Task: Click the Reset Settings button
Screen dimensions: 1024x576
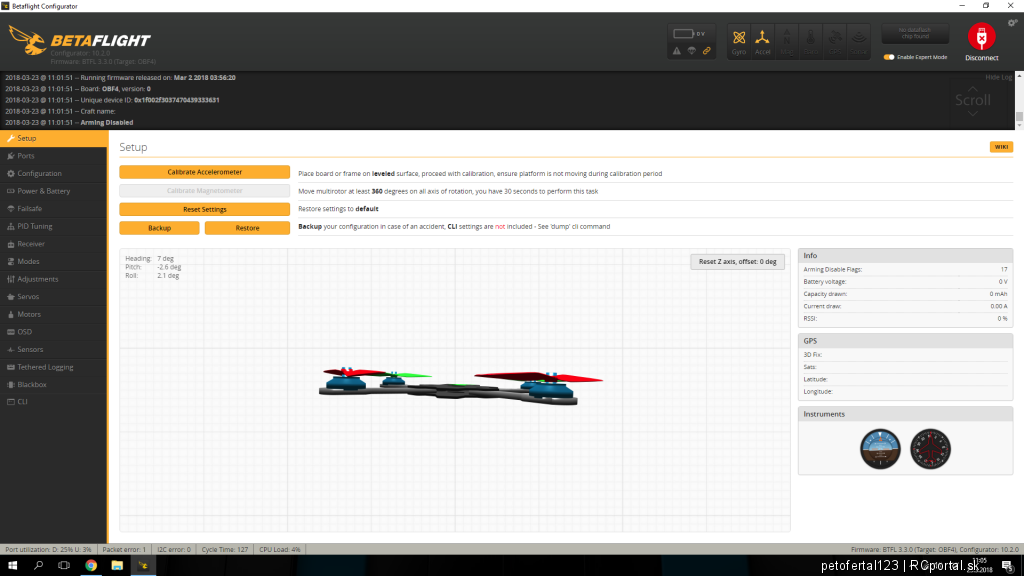Action: coord(204,210)
